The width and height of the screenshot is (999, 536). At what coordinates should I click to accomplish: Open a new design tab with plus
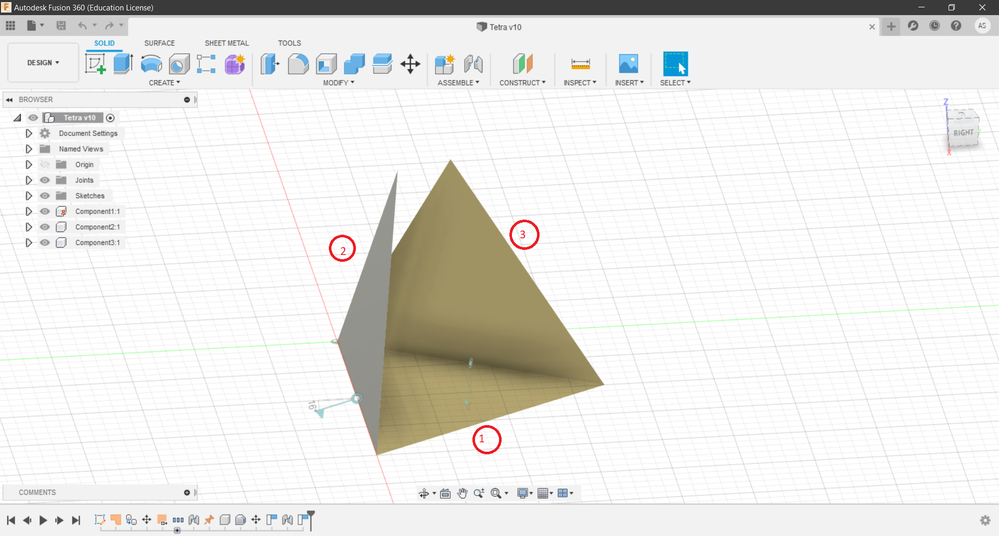pos(891,26)
